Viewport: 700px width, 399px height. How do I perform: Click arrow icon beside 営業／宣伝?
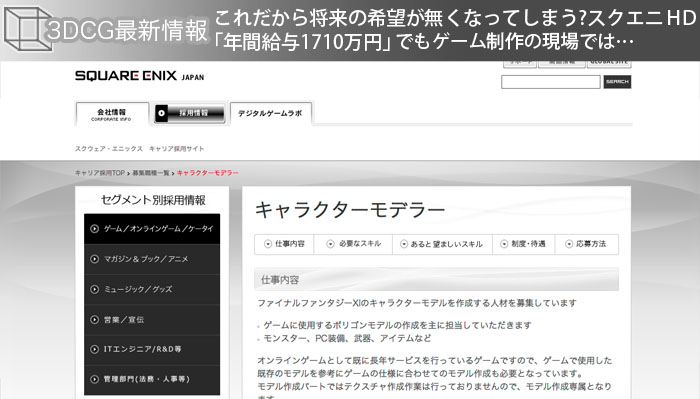coord(94,320)
